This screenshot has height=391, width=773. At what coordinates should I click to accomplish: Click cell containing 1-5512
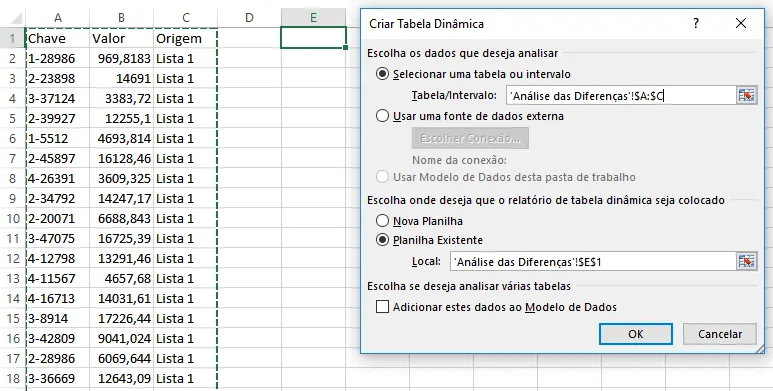coord(58,139)
